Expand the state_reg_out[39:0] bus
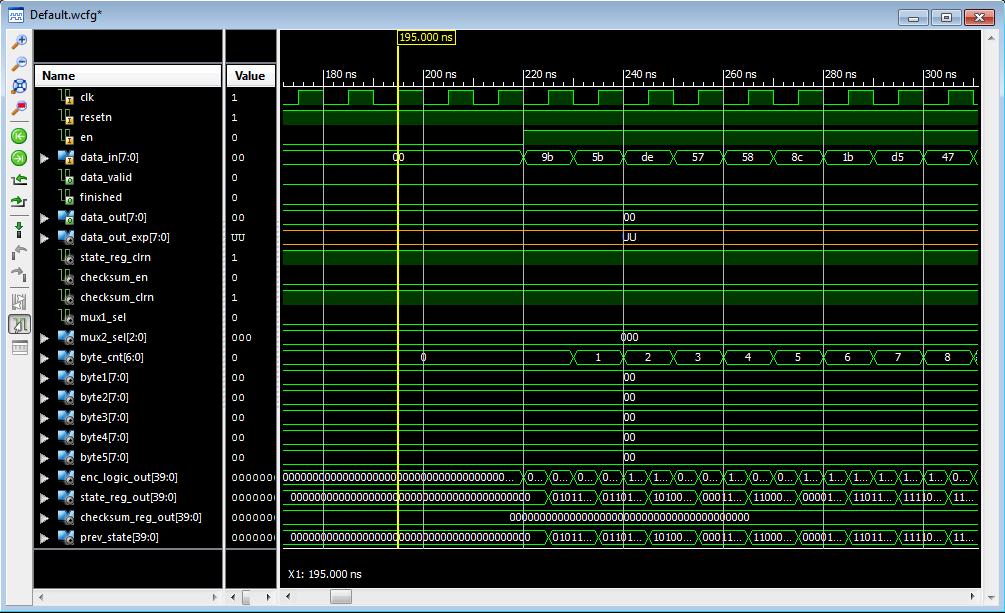This screenshot has height=613, width=1005. (44, 498)
